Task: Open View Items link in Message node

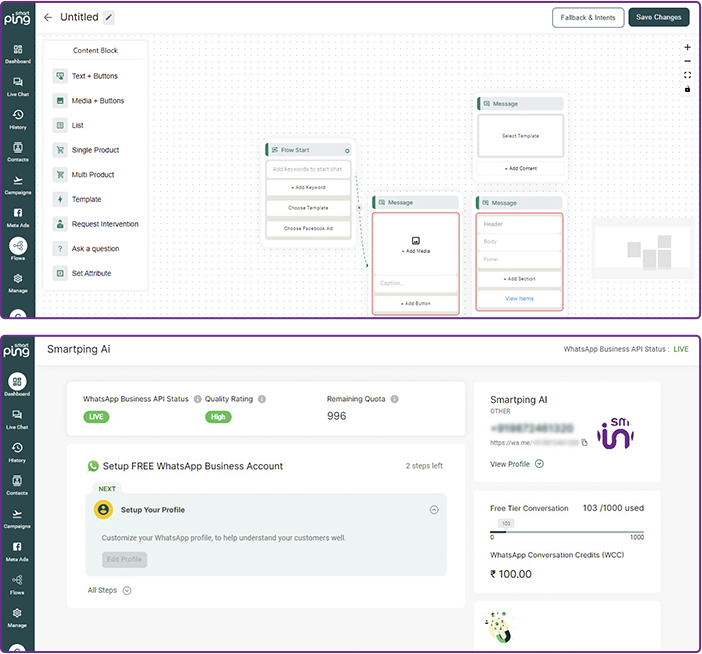Action: [x=519, y=299]
